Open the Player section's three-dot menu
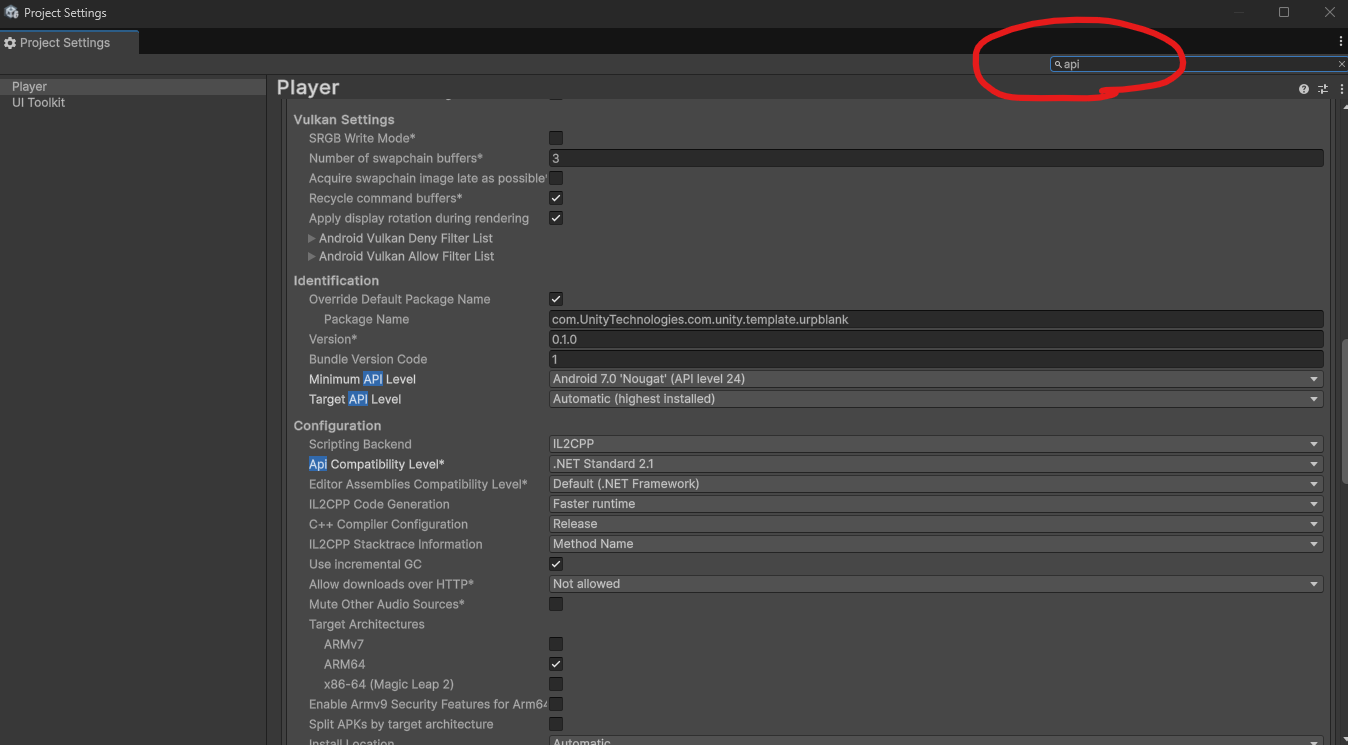 tap(1341, 89)
